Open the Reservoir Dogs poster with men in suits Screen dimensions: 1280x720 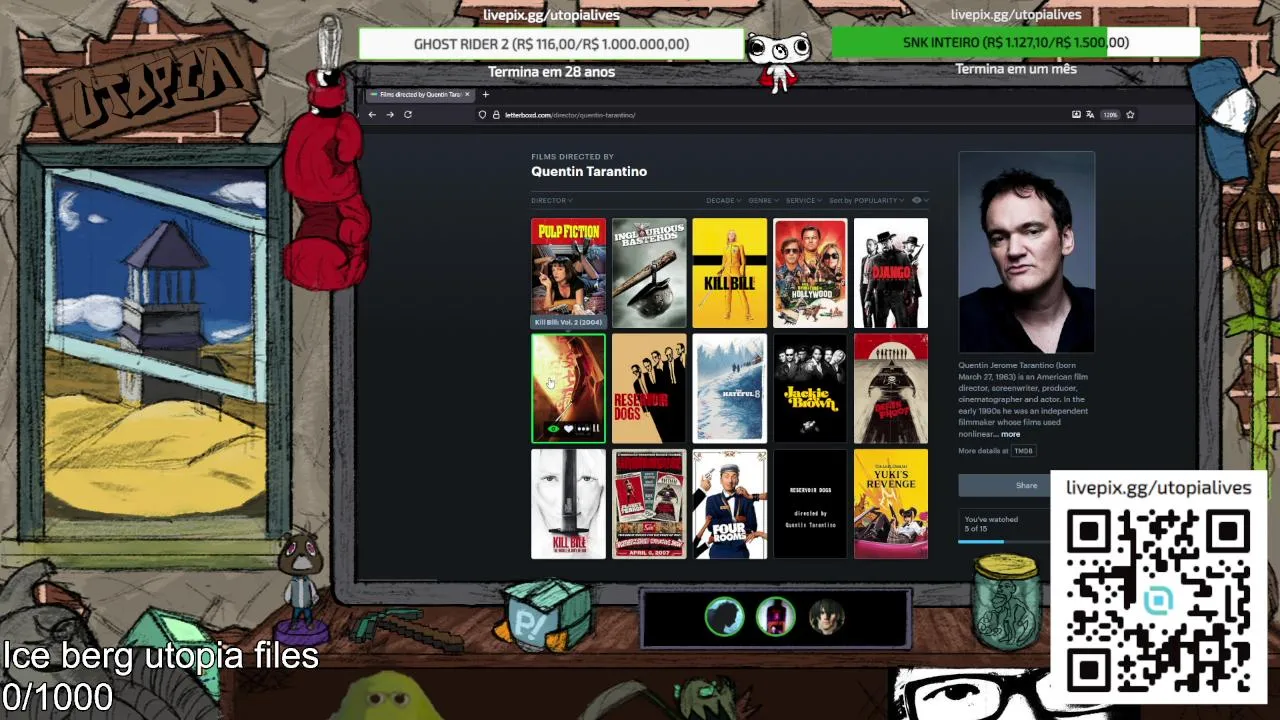point(649,388)
